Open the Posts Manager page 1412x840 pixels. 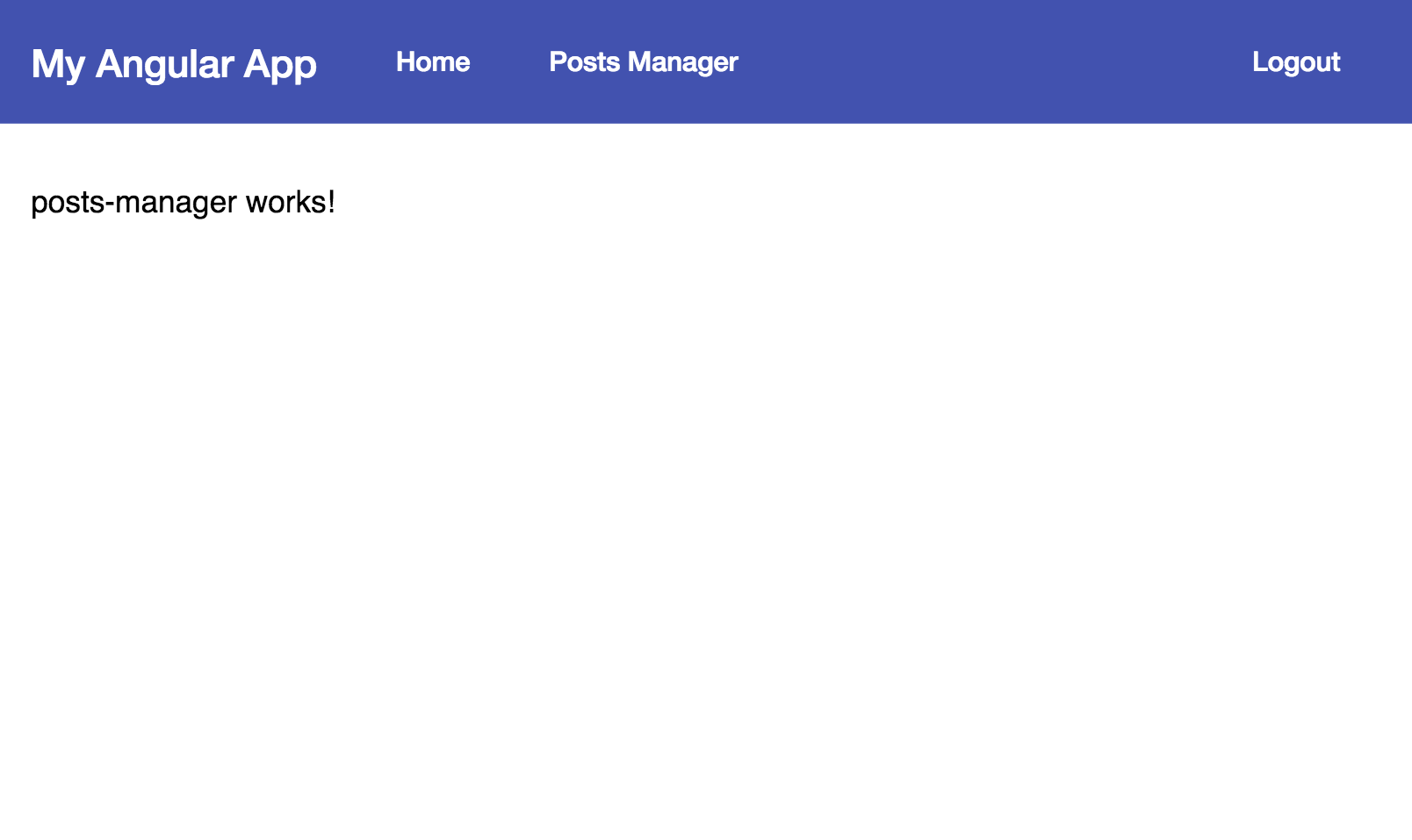coord(643,62)
